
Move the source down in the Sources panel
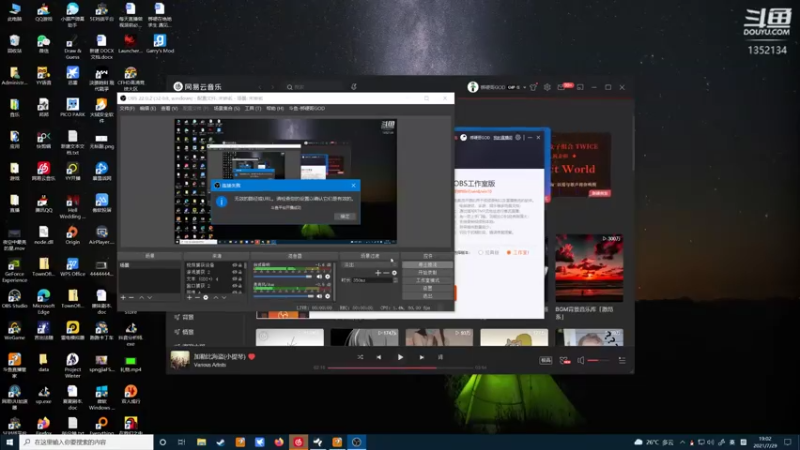[223, 297]
